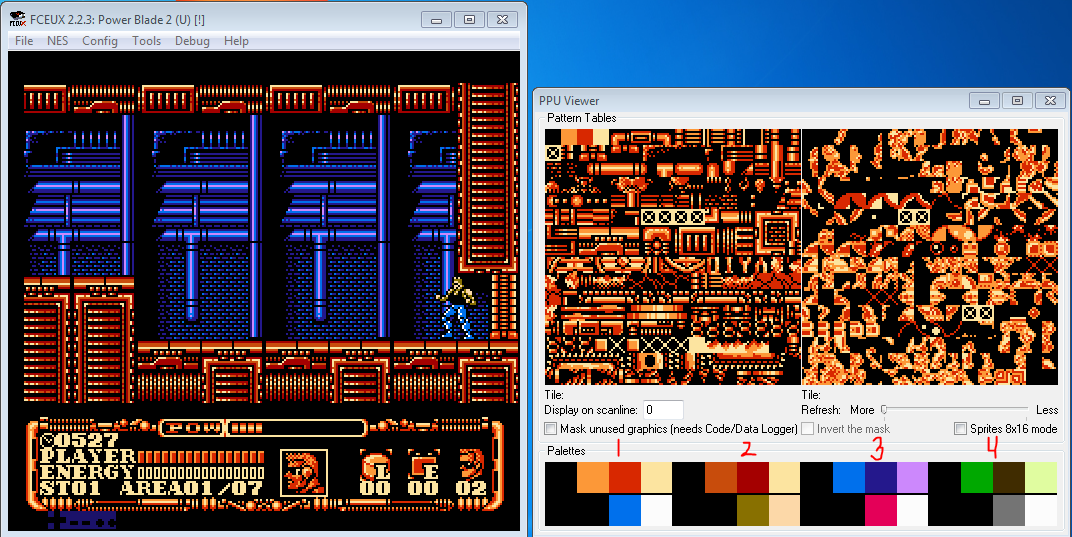This screenshot has width=1072, height=537.
Task: Click the Refresh rate slider handle
Action: point(884,410)
